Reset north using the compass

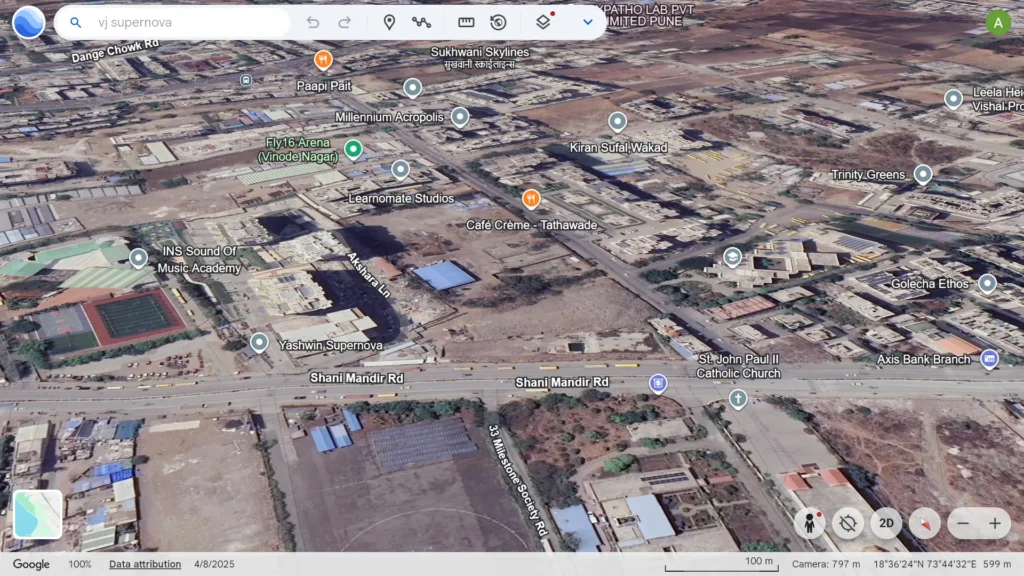[x=925, y=523]
